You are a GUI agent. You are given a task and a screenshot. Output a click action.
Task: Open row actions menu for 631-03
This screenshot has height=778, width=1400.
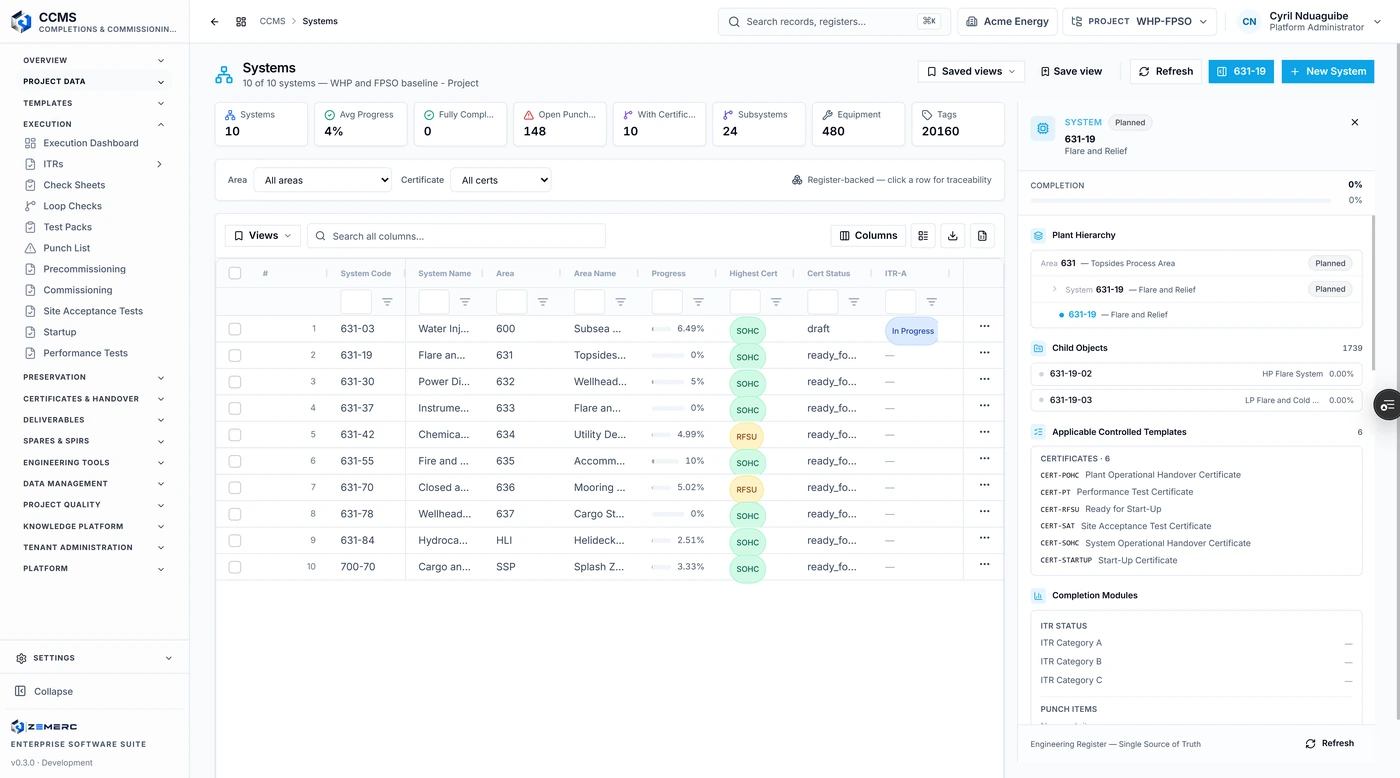(984, 327)
